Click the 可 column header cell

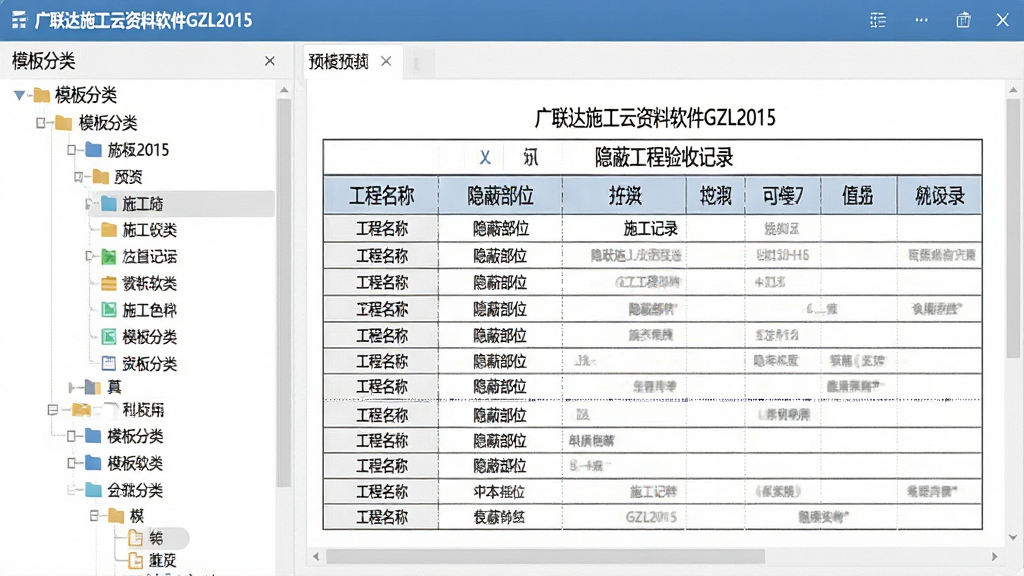click(x=782, y=195)
